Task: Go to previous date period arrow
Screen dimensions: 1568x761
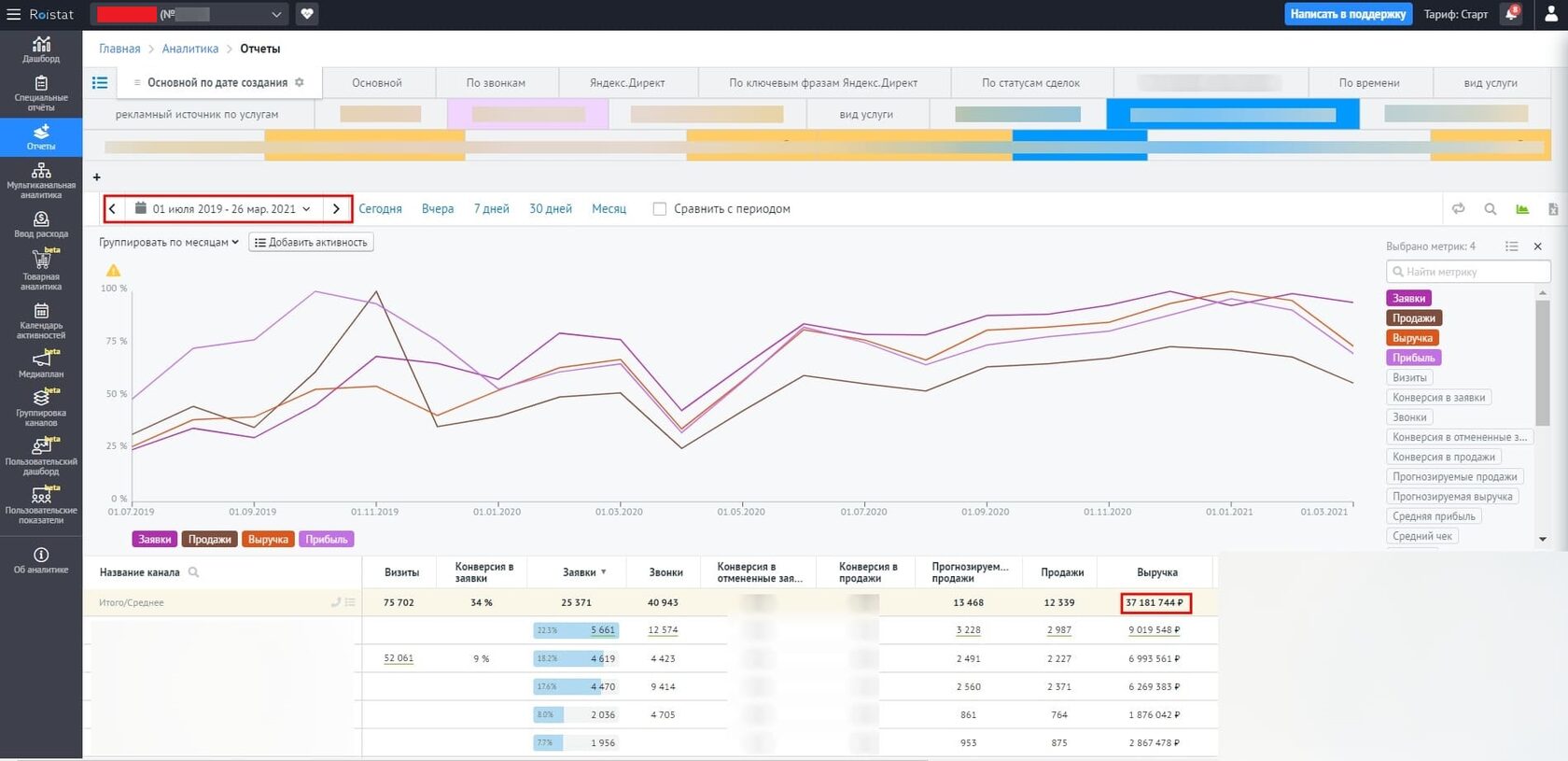Action: pos(112,209)
